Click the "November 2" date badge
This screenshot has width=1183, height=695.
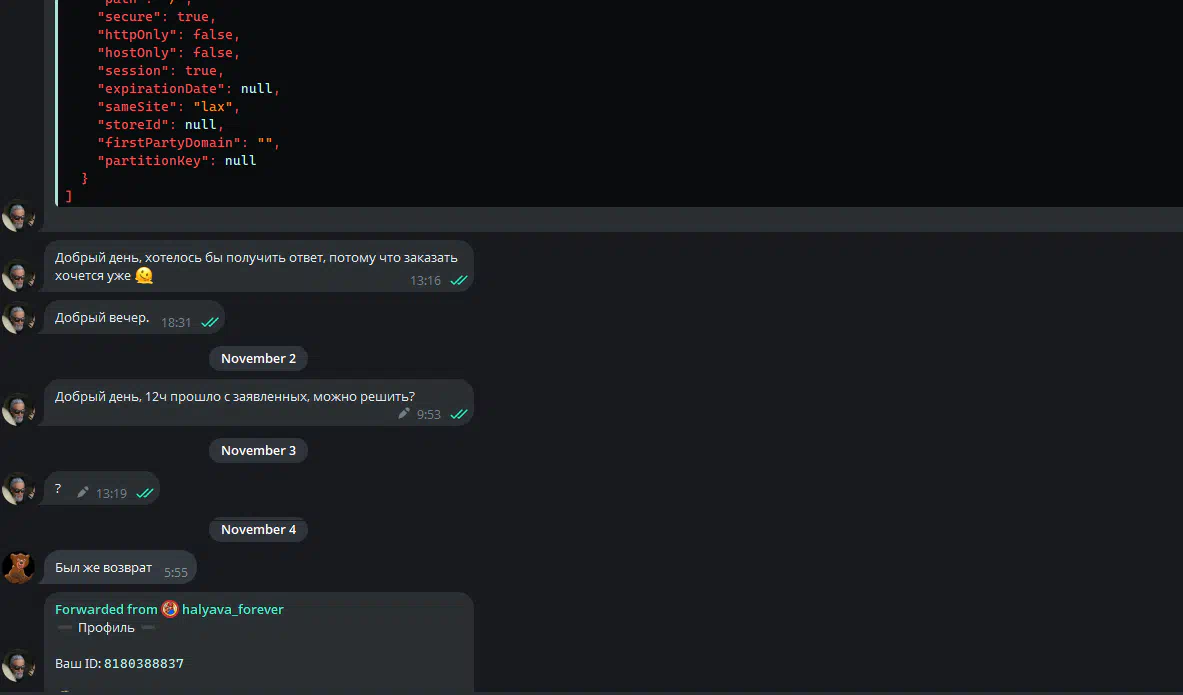(x=258, y=359)
